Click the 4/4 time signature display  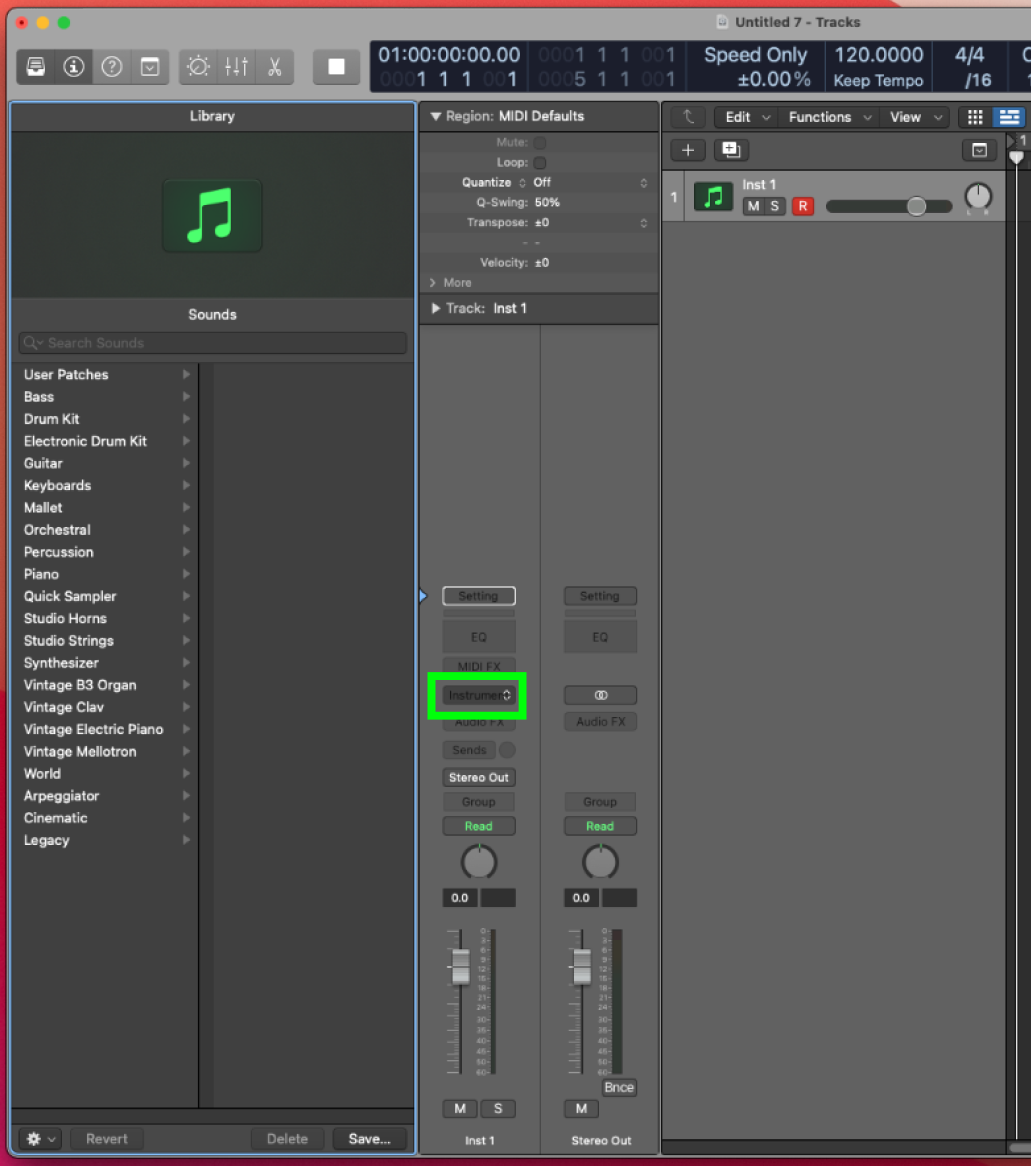970,54
